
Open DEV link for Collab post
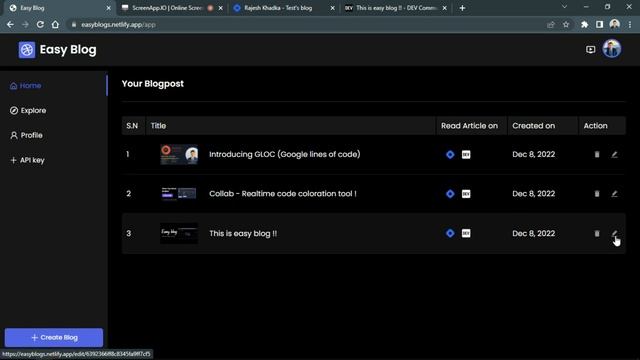coord(466,193)
